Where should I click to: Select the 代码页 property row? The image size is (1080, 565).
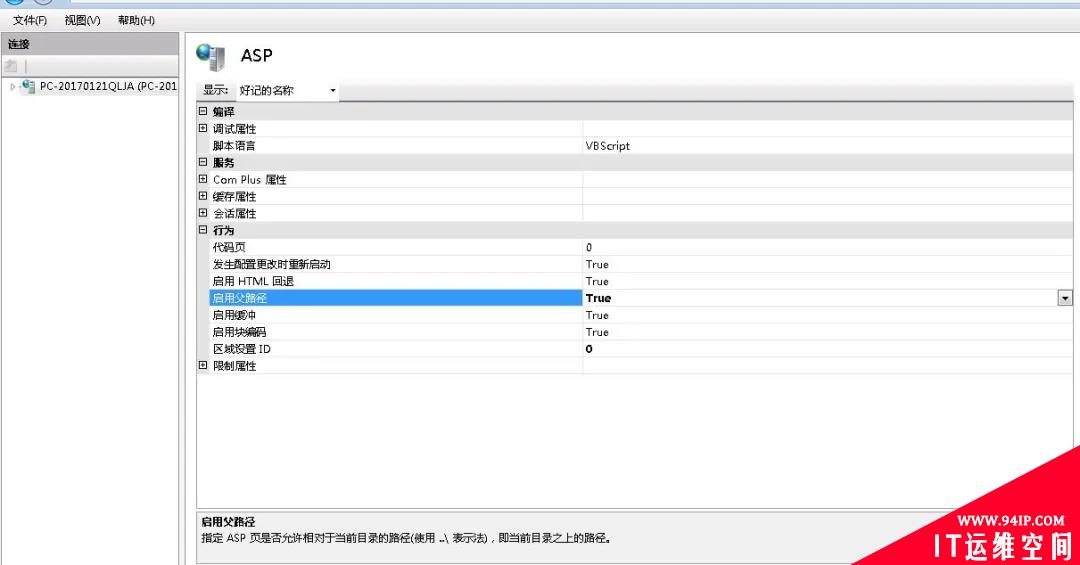click(x=396, y=247)
